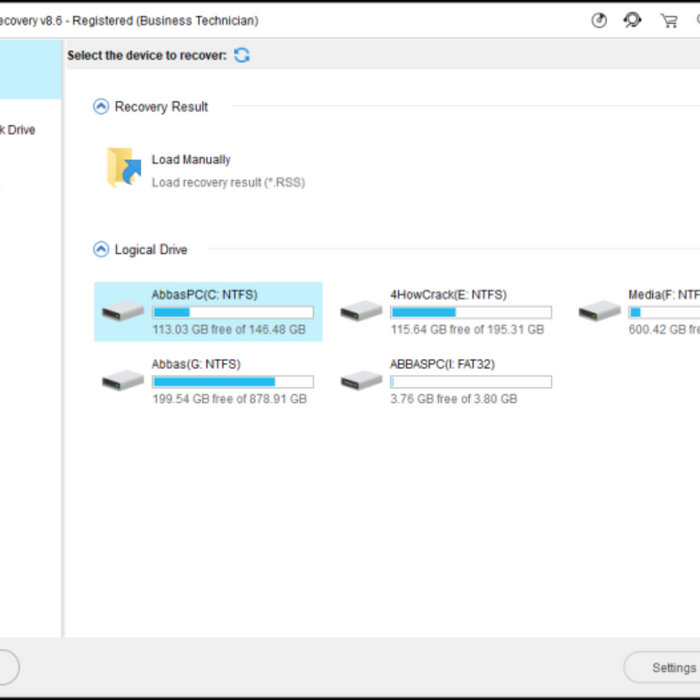Open the shopping cart icon

[x=668, y=20]
